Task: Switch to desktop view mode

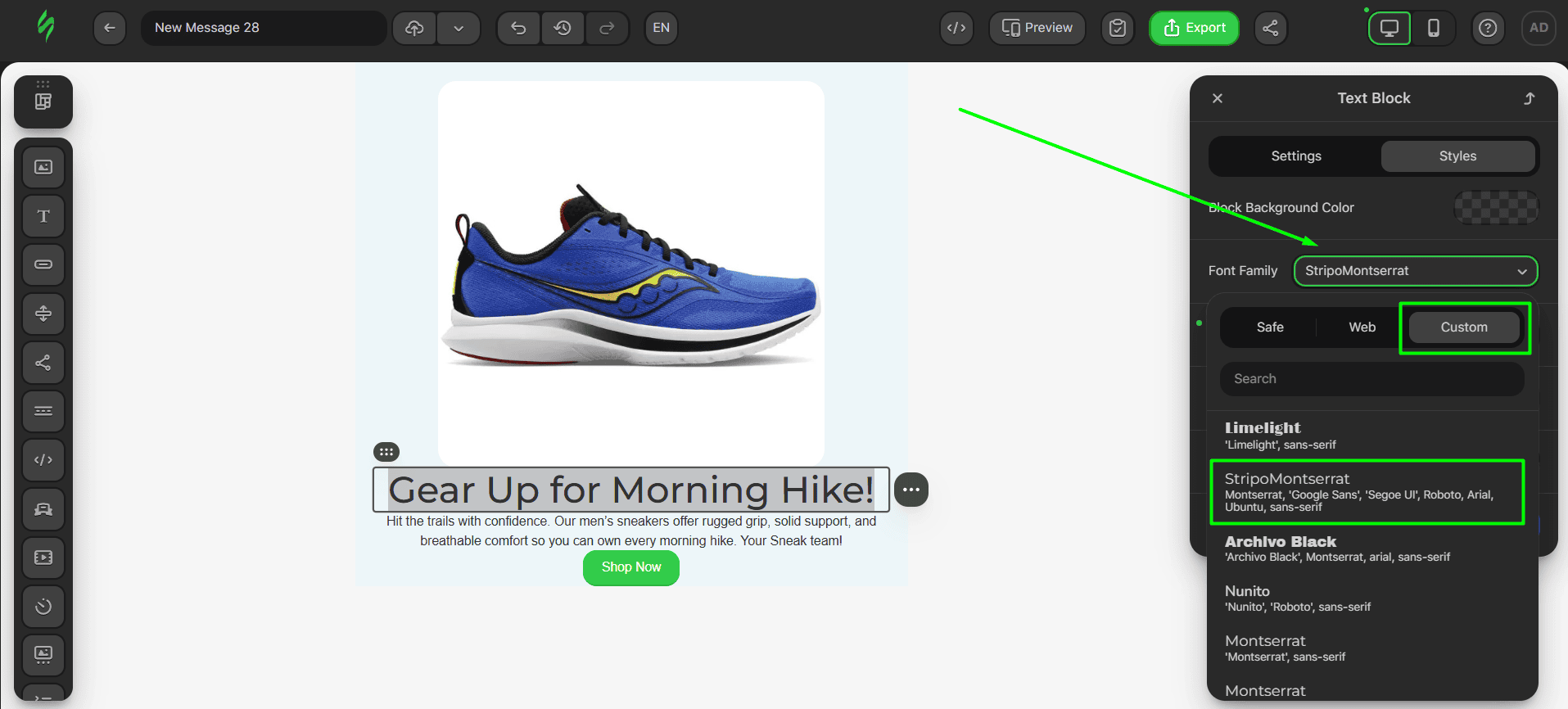Action: click(x=1390, y=28)
